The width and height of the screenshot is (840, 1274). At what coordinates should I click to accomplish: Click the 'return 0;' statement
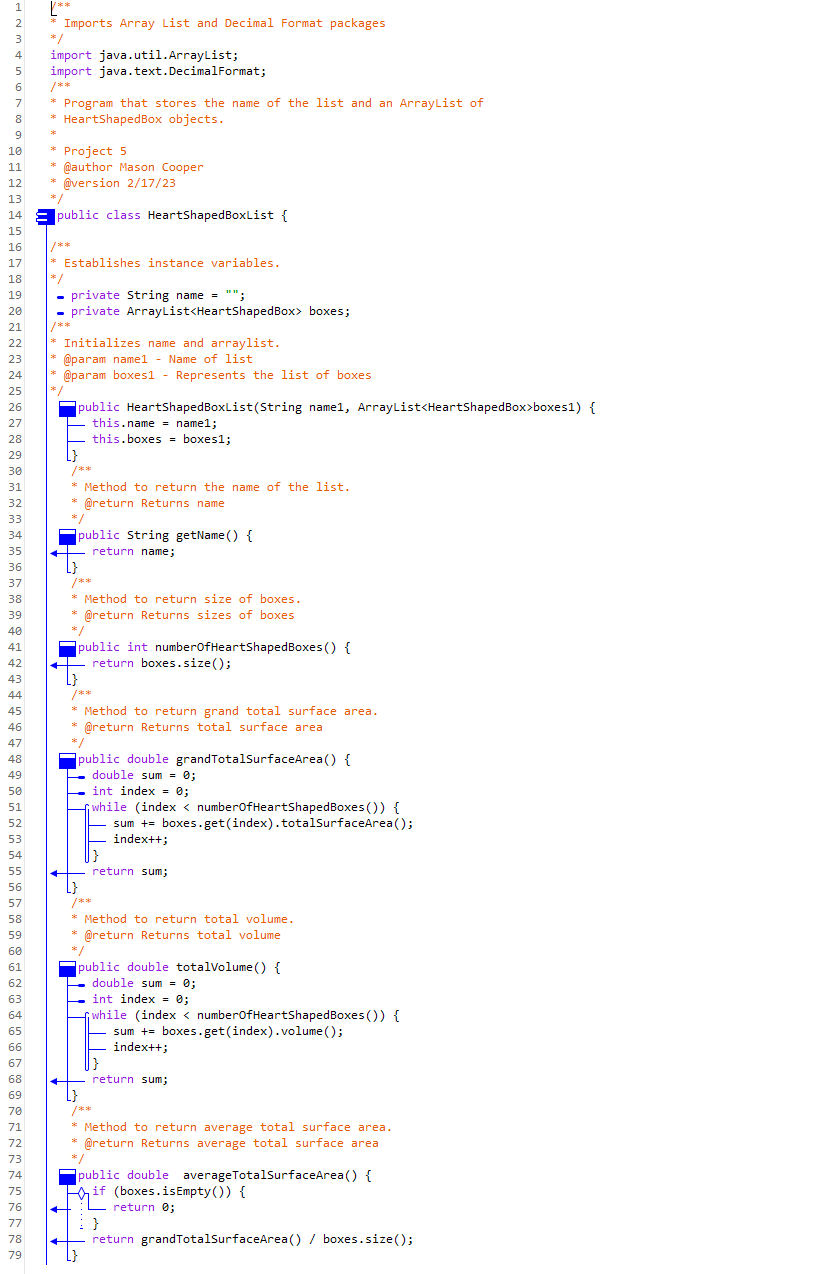(144, 1207)
